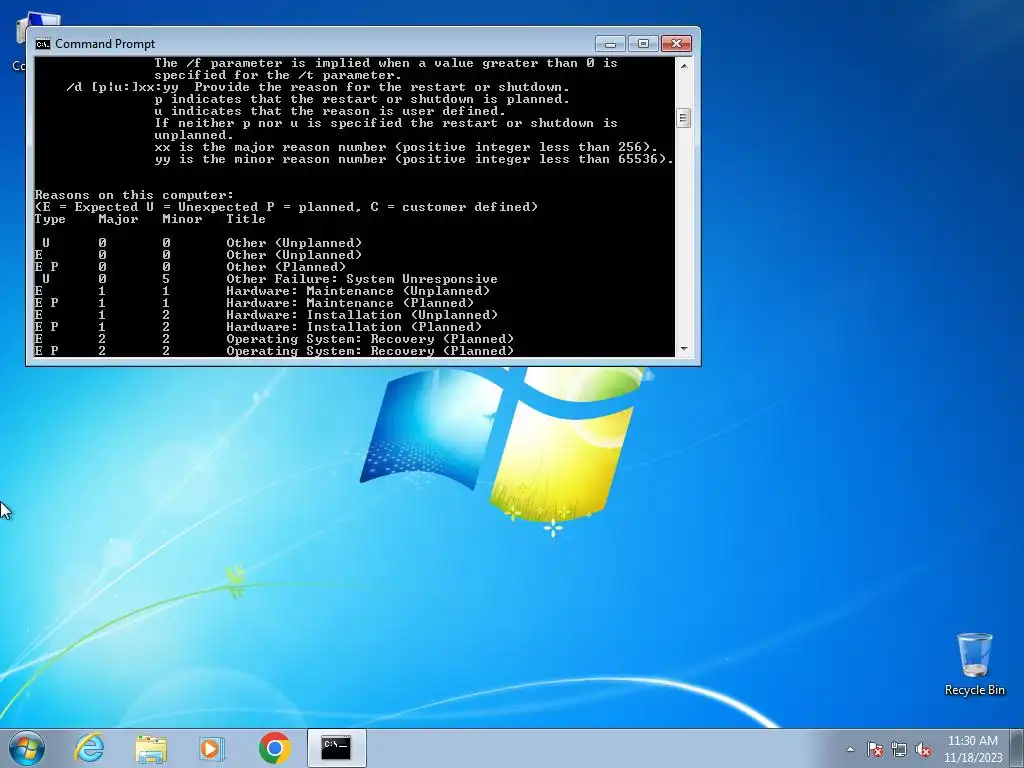
Task: Click the '/d [p|u:]xx:yy' parameter text
Action: 123,87
